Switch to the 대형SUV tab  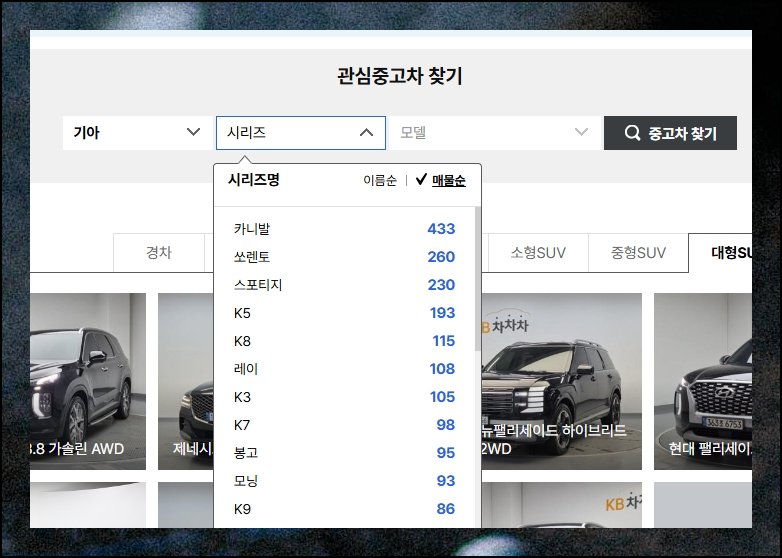click(720, 252)
